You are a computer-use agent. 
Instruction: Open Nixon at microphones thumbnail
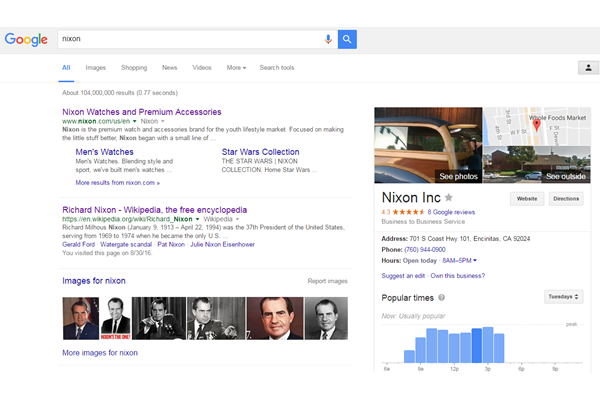point(216,318)
